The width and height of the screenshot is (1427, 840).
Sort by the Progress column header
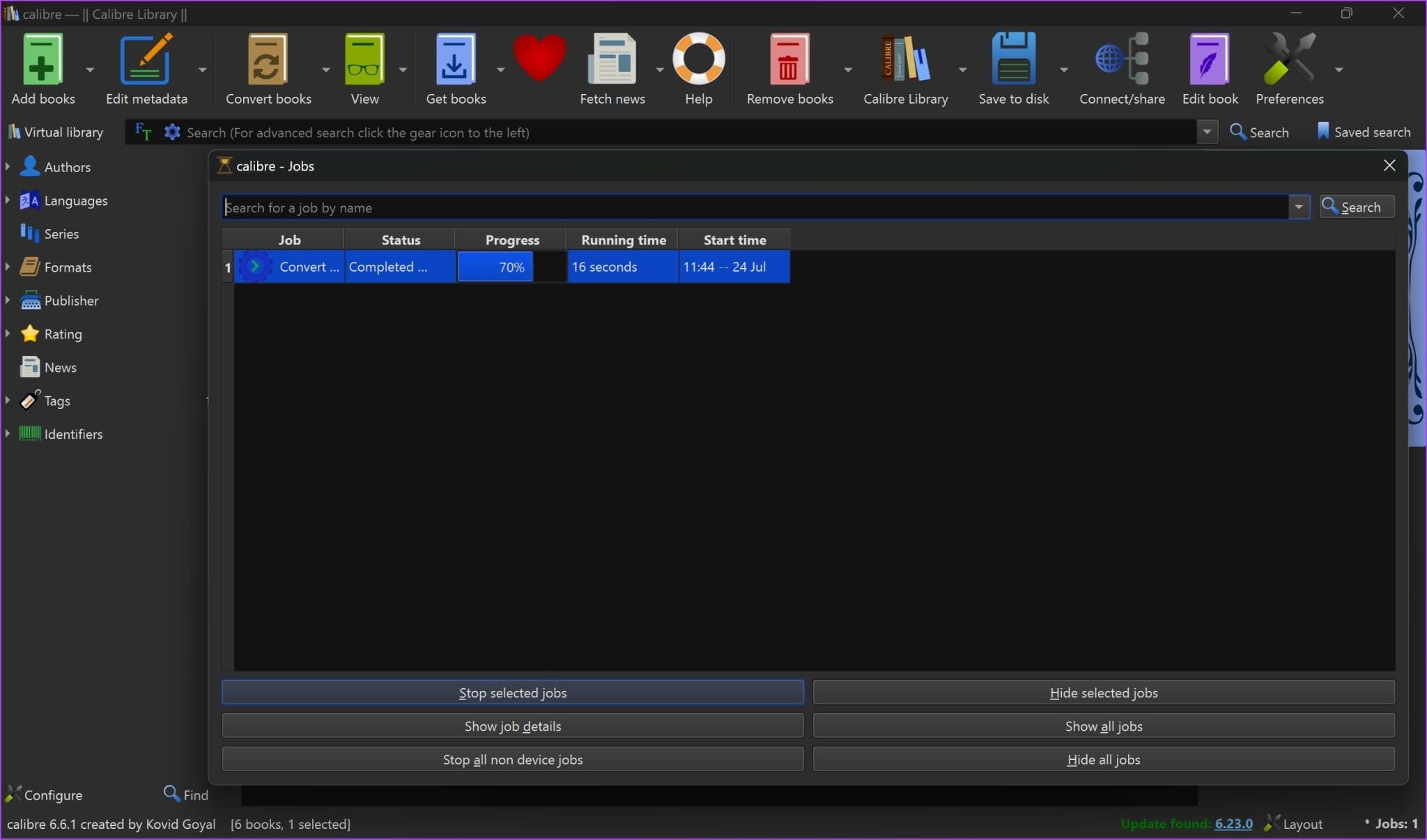(x=512, y=240)
